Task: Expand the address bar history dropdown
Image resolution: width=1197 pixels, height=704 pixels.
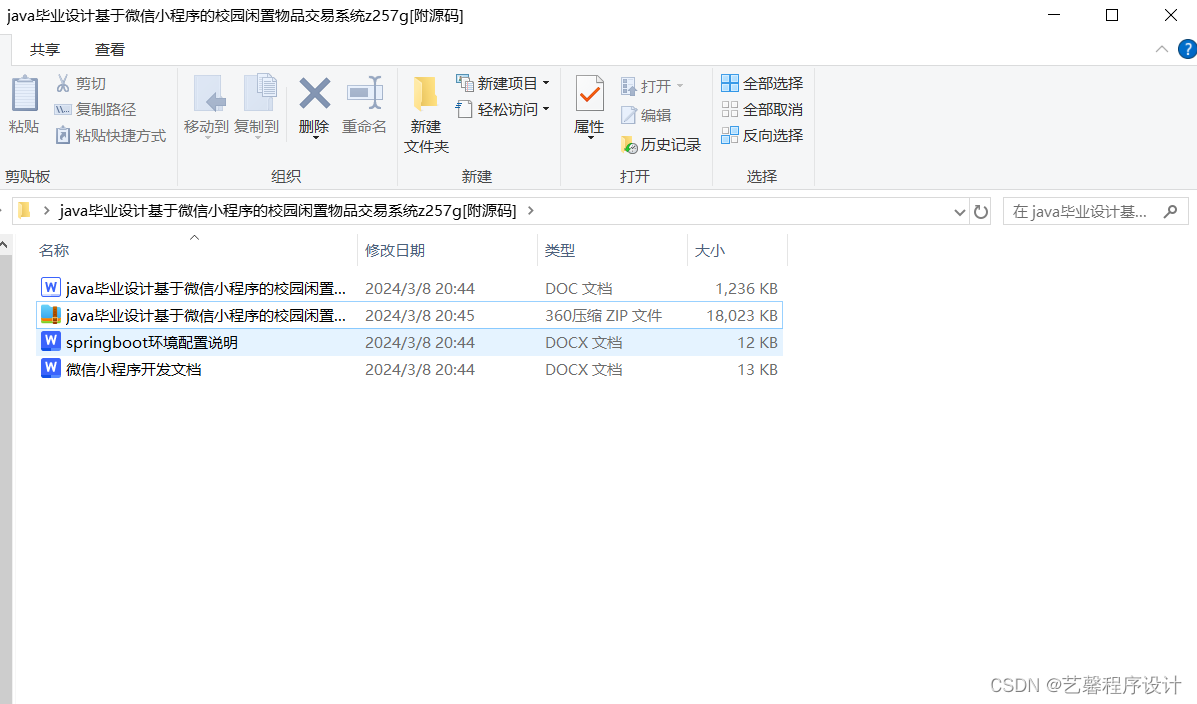Action: coord(959,211)
